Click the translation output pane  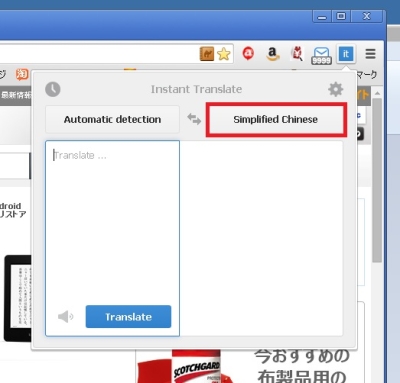point(261,238)
